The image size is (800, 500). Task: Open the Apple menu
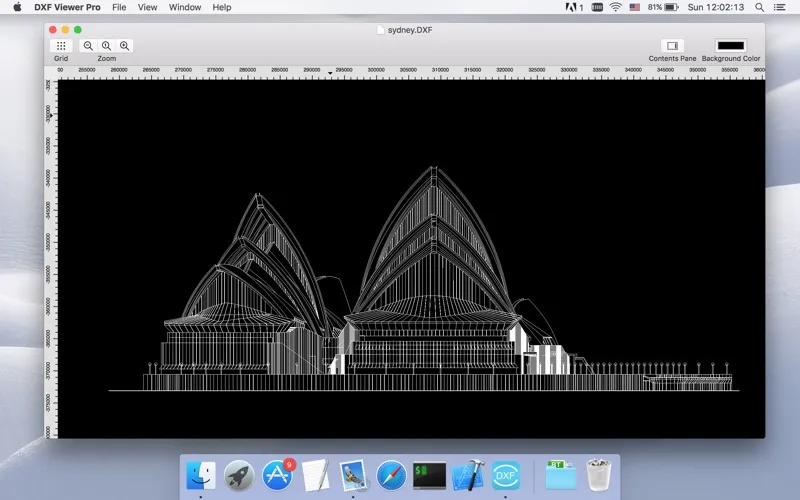tap(17, 7)
